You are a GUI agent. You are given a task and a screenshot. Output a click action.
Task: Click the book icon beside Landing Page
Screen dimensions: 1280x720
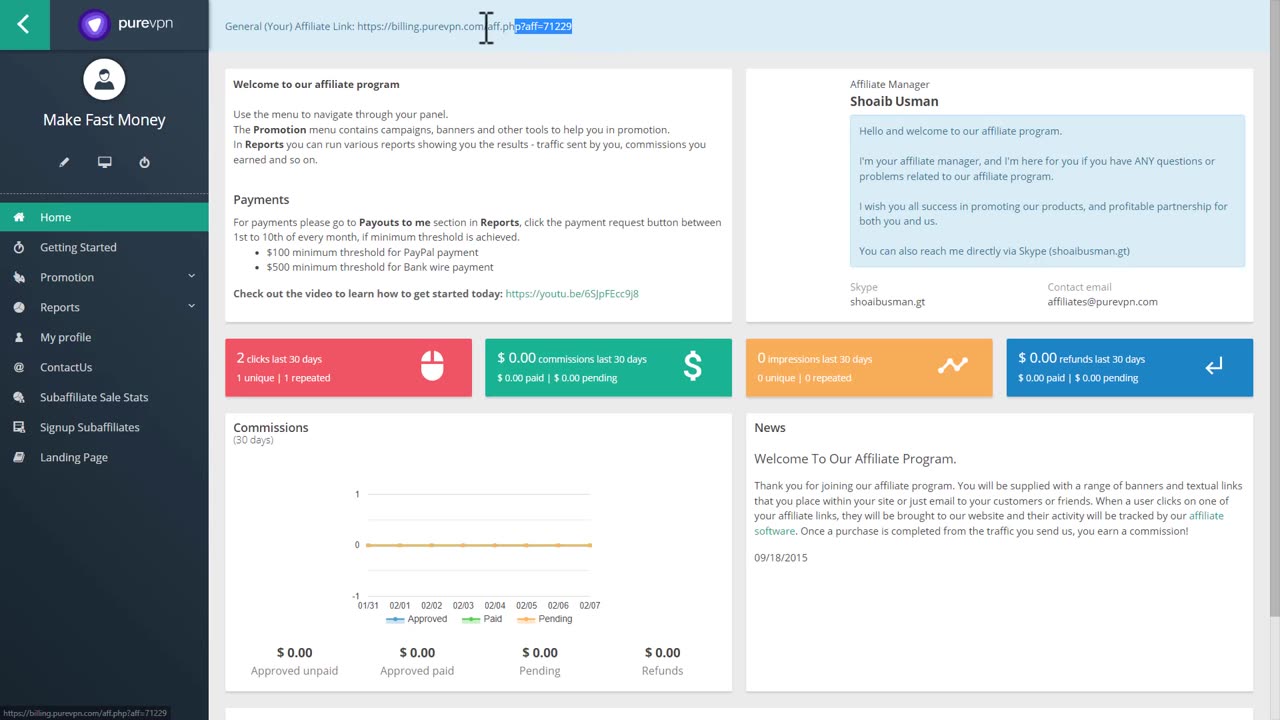coord(19,457)
